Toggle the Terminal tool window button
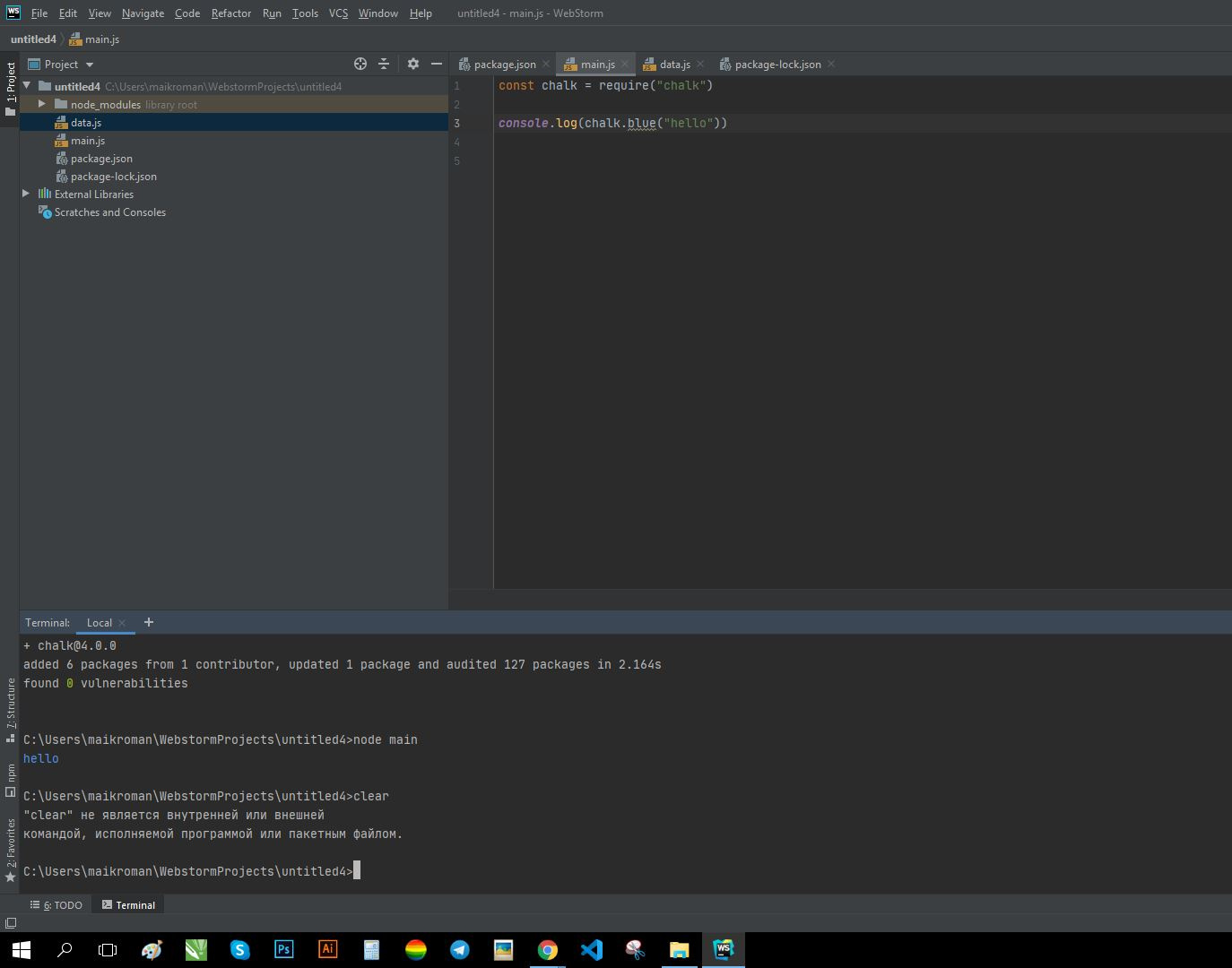Image resolution: width=1232 pixels, height=968 pixels. [x=128, y=905]
